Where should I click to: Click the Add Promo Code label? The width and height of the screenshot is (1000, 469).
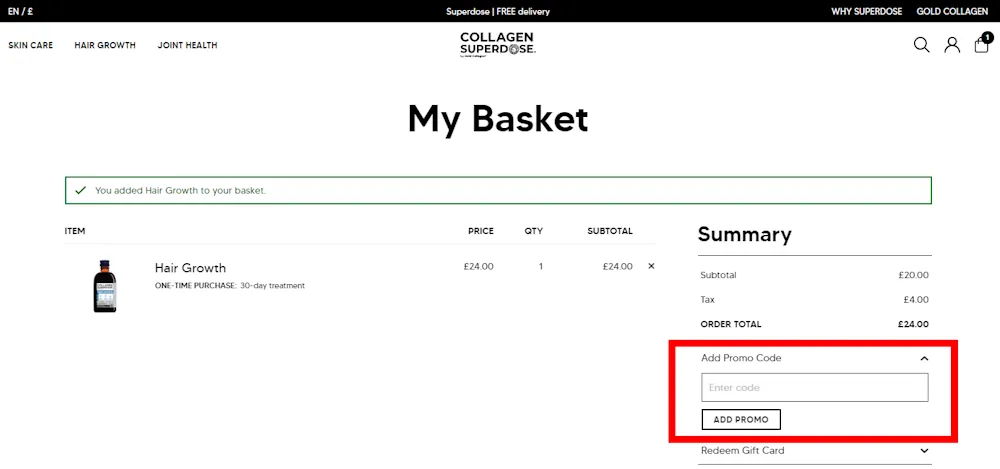[741, 358]
